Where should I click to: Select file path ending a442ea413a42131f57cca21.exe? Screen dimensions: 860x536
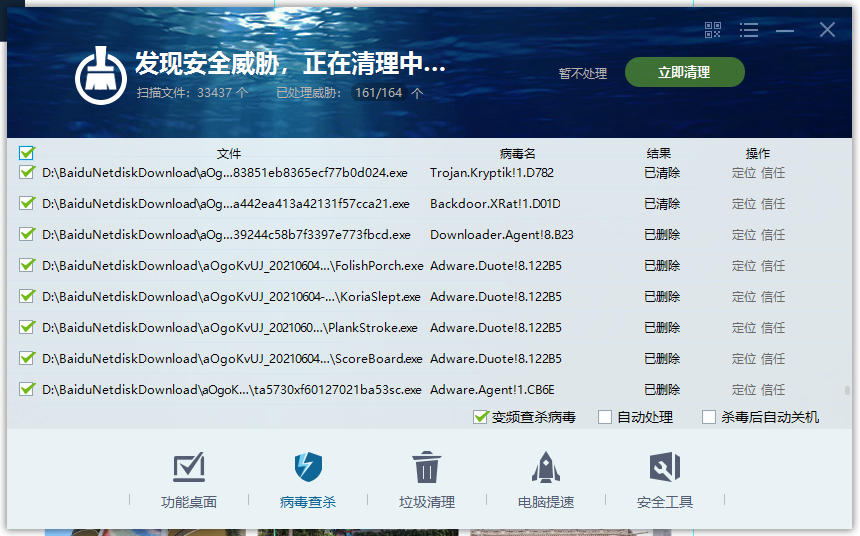point(226,204)
